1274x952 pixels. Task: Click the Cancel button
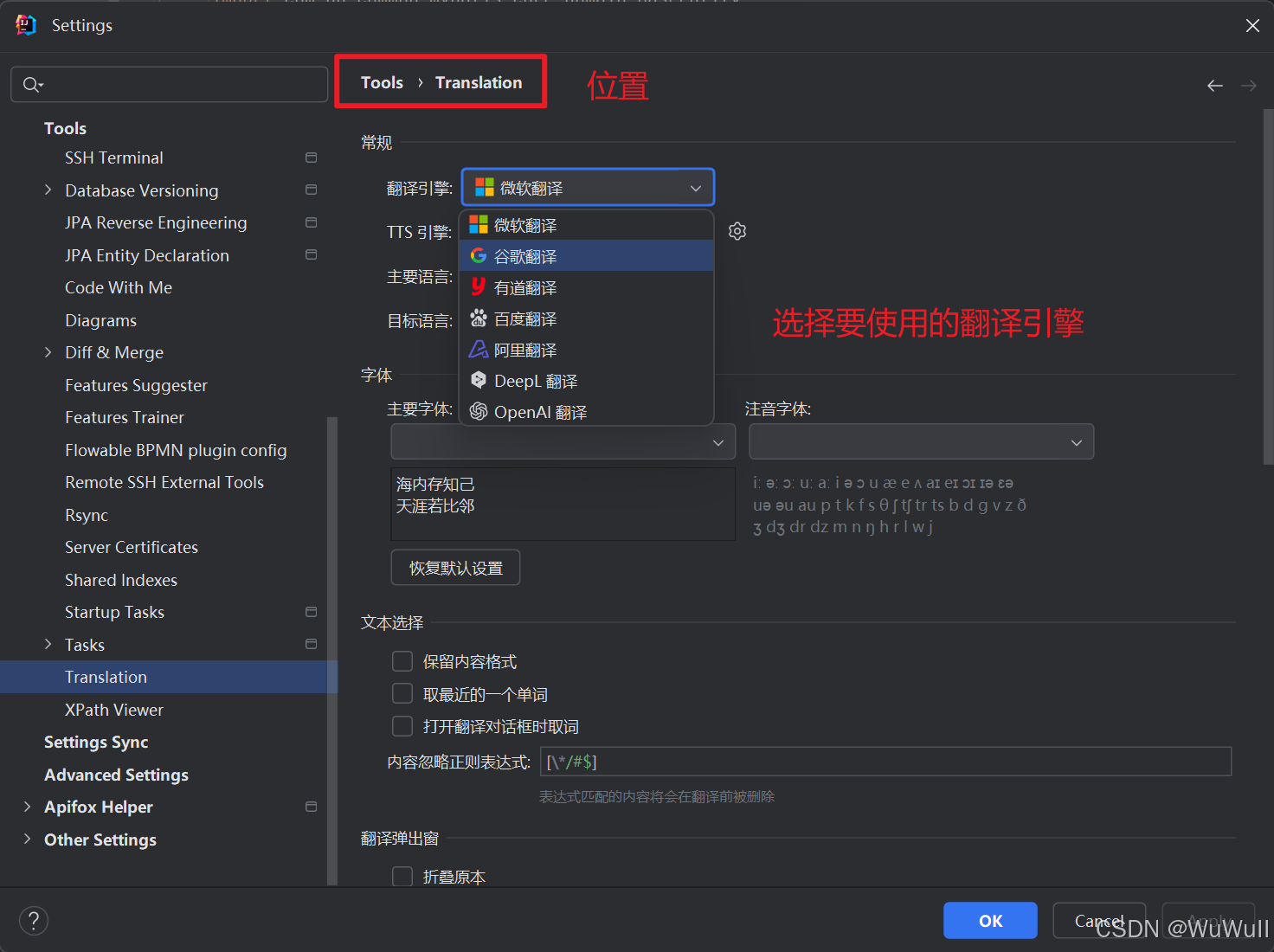(x=1099, y=921)
